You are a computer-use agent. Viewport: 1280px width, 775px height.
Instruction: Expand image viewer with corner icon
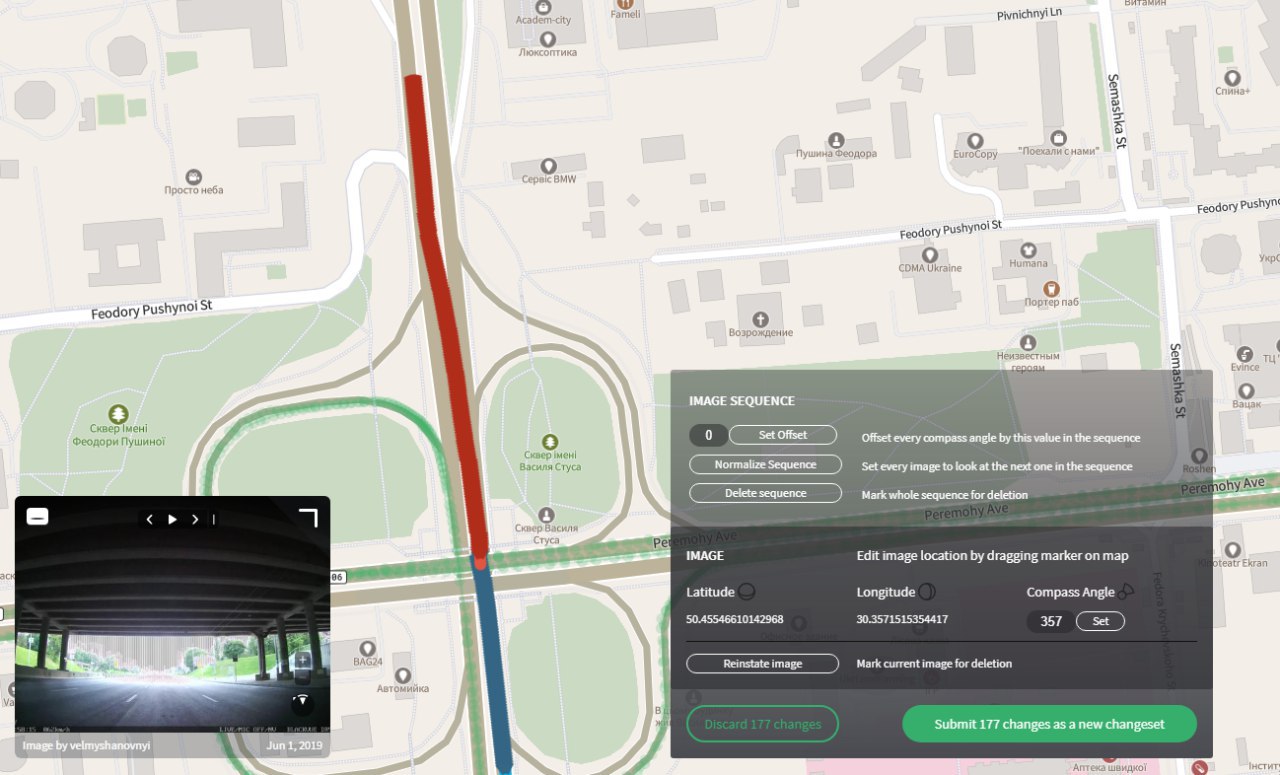coord(308,517)
